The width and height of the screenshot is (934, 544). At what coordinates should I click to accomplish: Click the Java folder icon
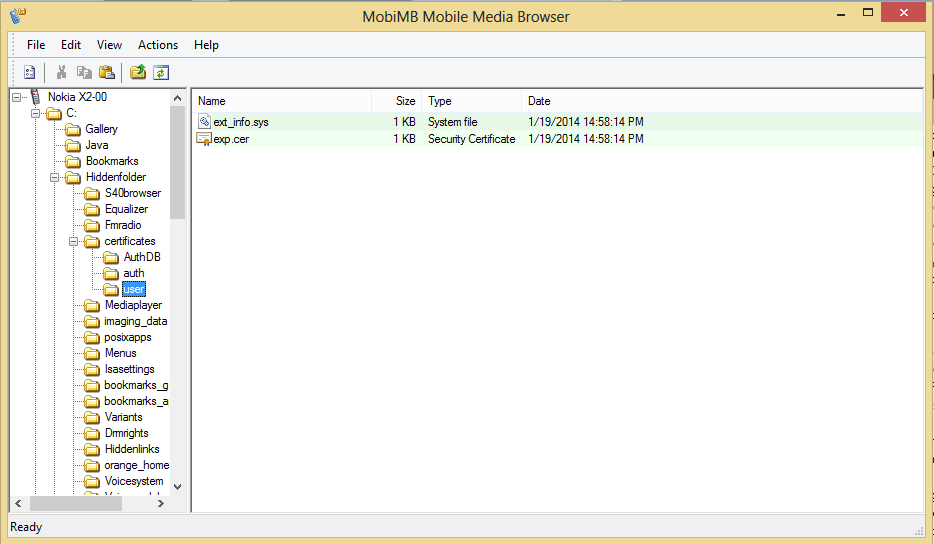pyautogui.click(x=73, y=145)
